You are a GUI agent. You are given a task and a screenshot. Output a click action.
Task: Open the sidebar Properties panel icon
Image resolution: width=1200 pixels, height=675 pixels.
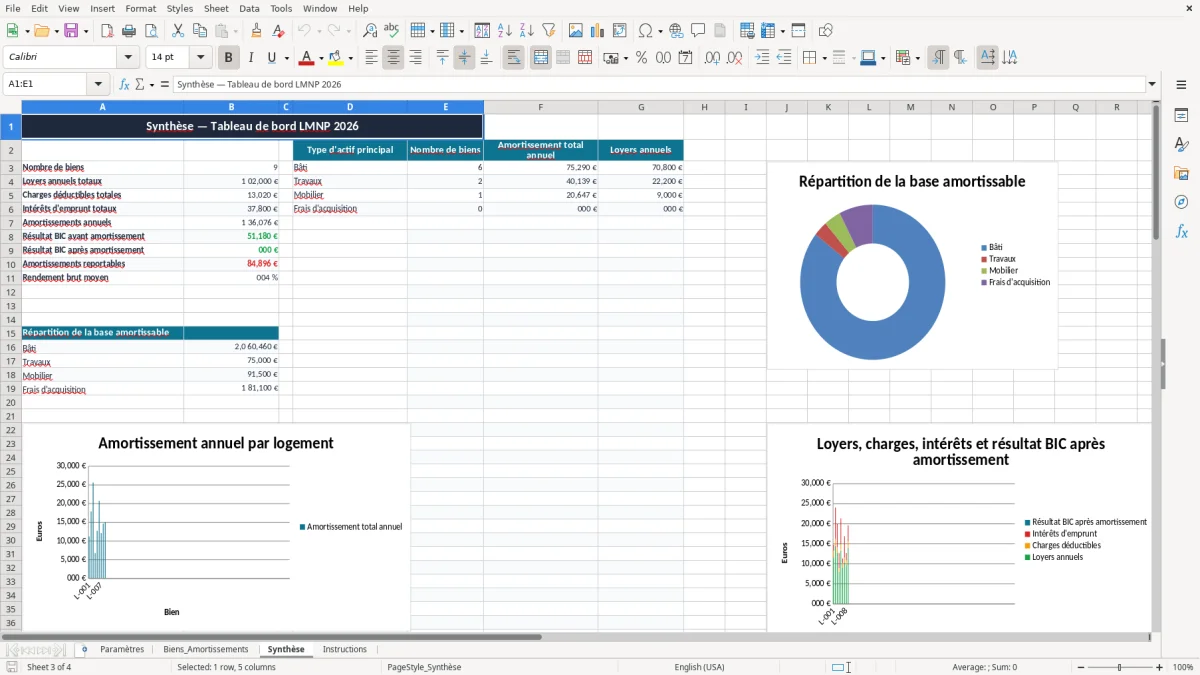[1181, 116]
